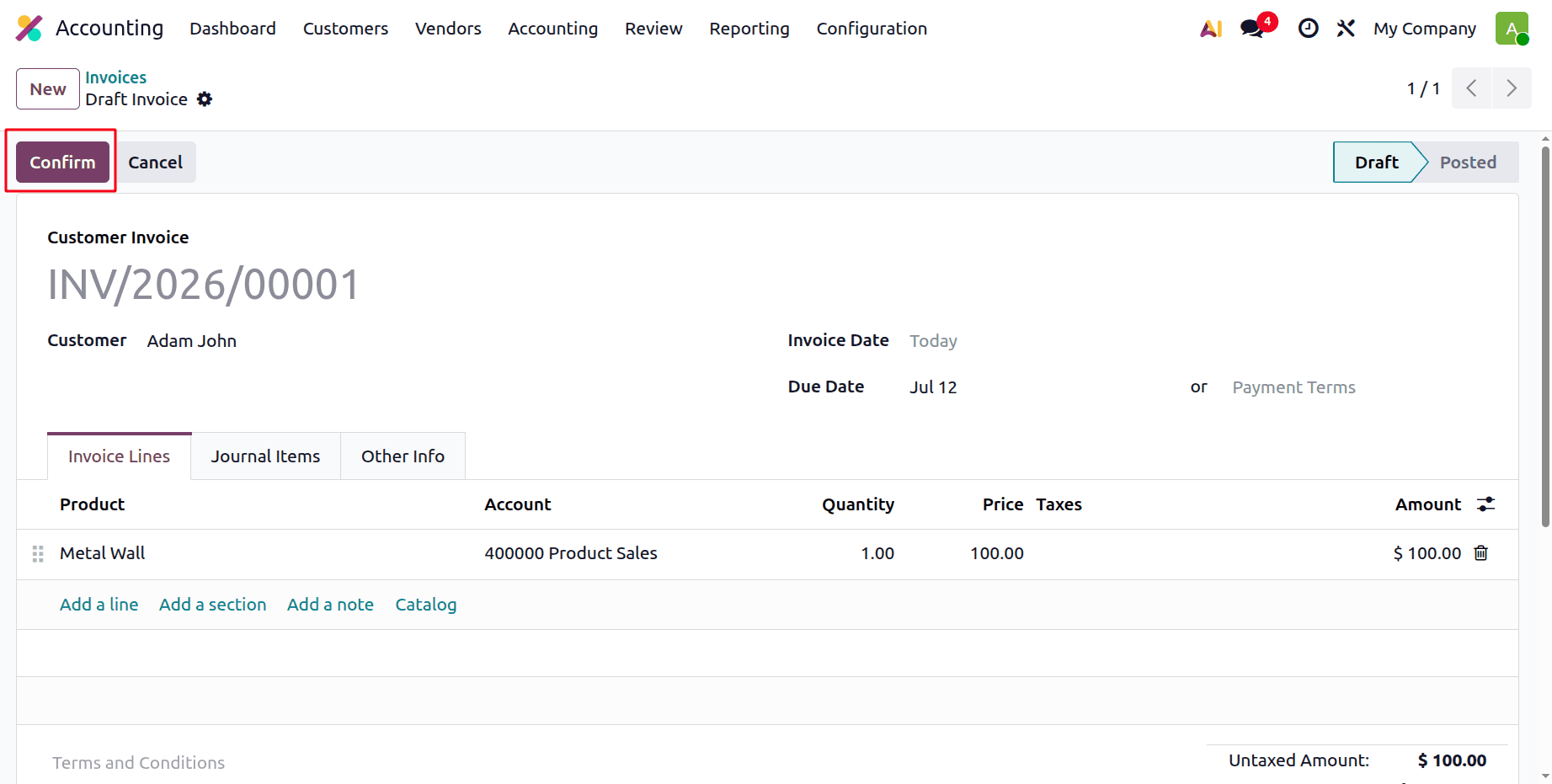Delete the Metal Wall invoice line

tap(1481, 553)
